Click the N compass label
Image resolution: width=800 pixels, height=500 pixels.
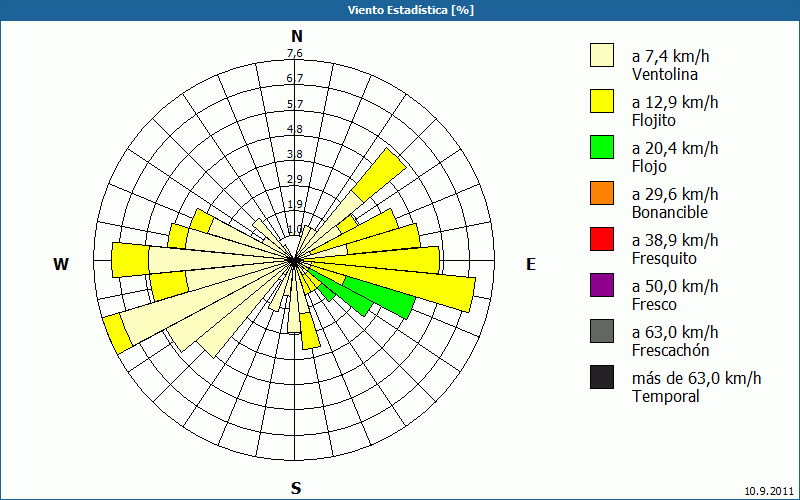click(297, 36)
